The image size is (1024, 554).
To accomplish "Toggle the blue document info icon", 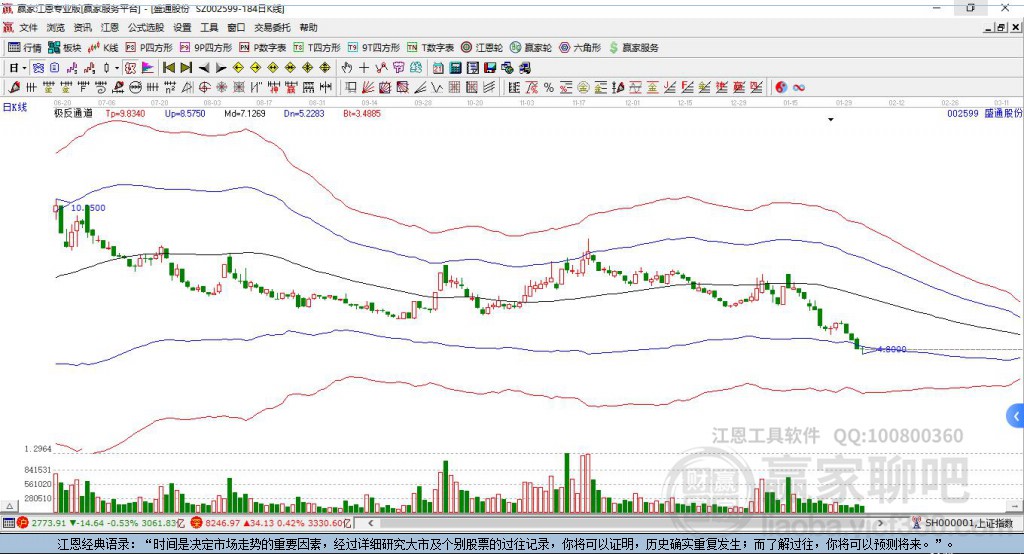I will [x=54, y=68].
